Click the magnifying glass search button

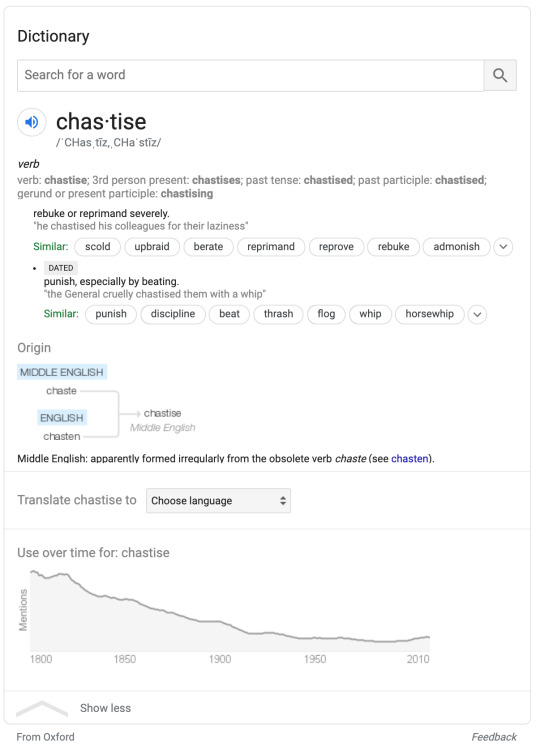[500, 75]
